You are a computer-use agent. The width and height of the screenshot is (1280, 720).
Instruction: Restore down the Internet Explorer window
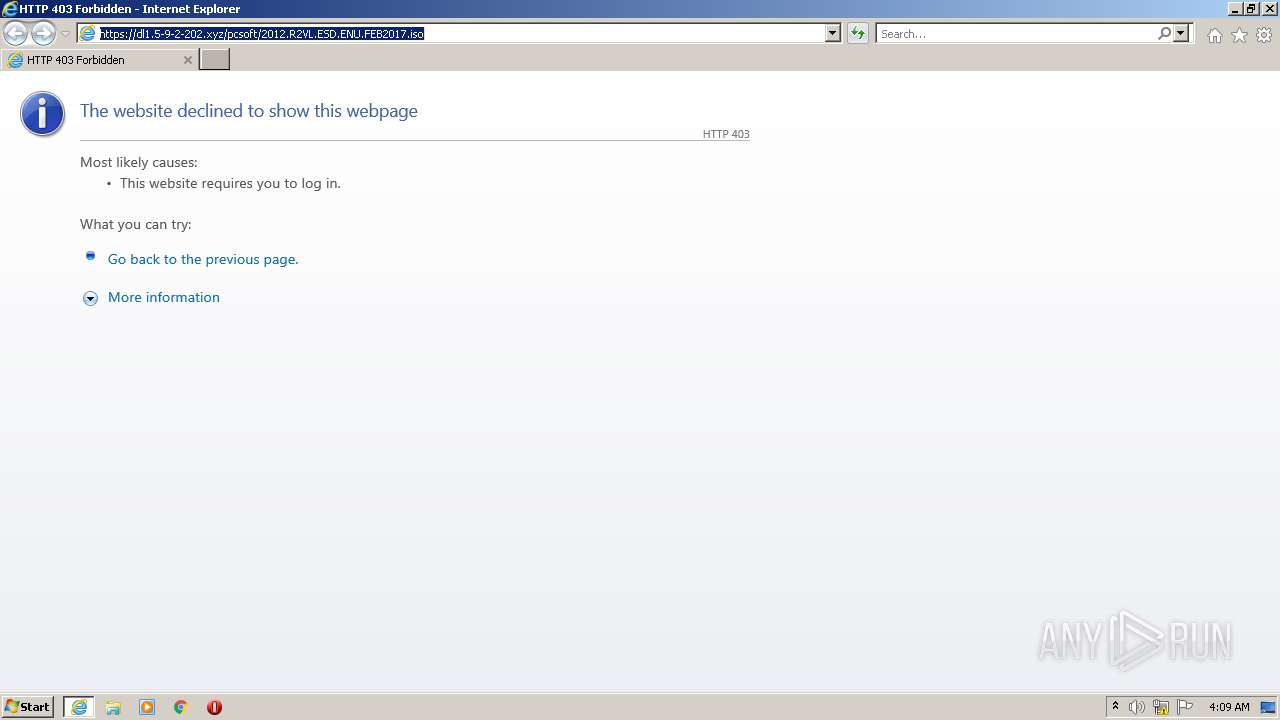(1251, 9)
